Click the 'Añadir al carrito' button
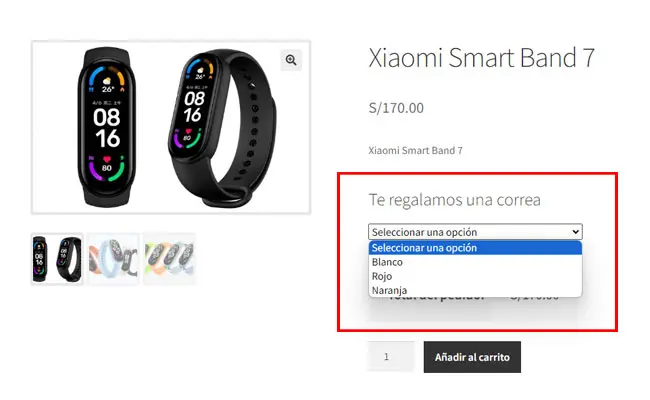The image size is (650, 400). tap(472, 357)
